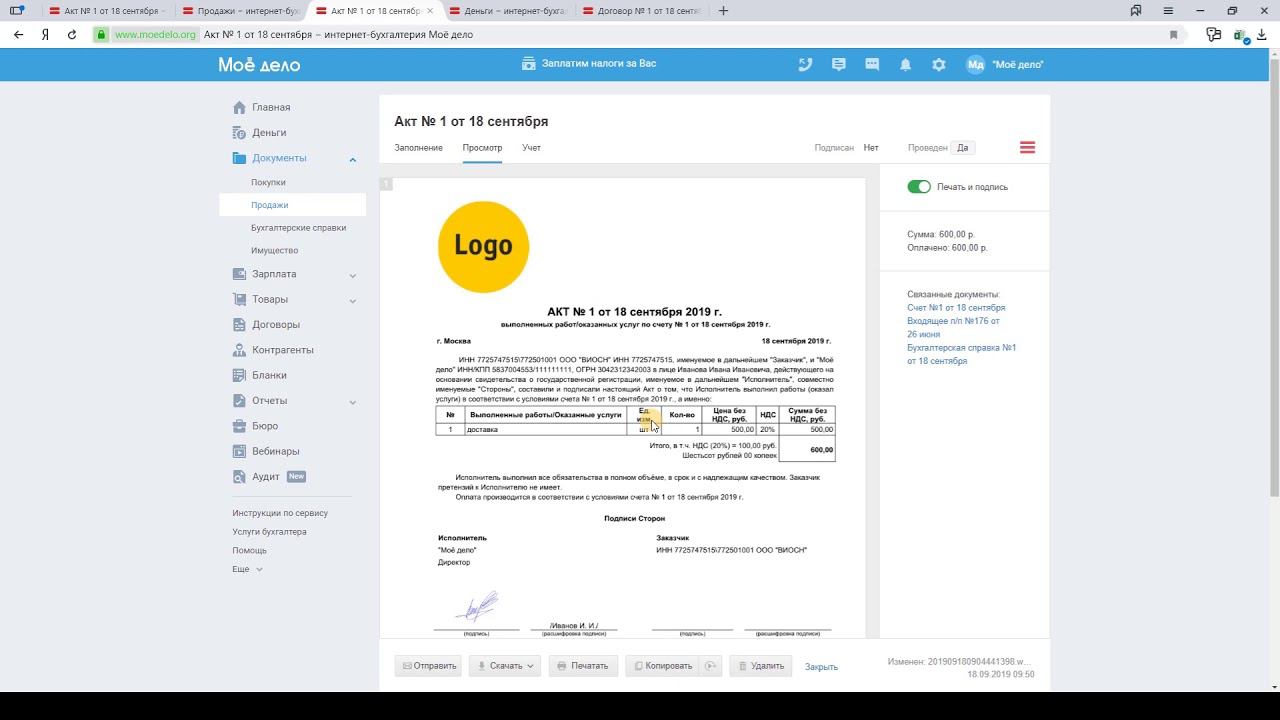Switch to the 'Договор № 1 от 18 сентя' browser tab
This screenshot has width=1280, height=720.
pos(640,11)
